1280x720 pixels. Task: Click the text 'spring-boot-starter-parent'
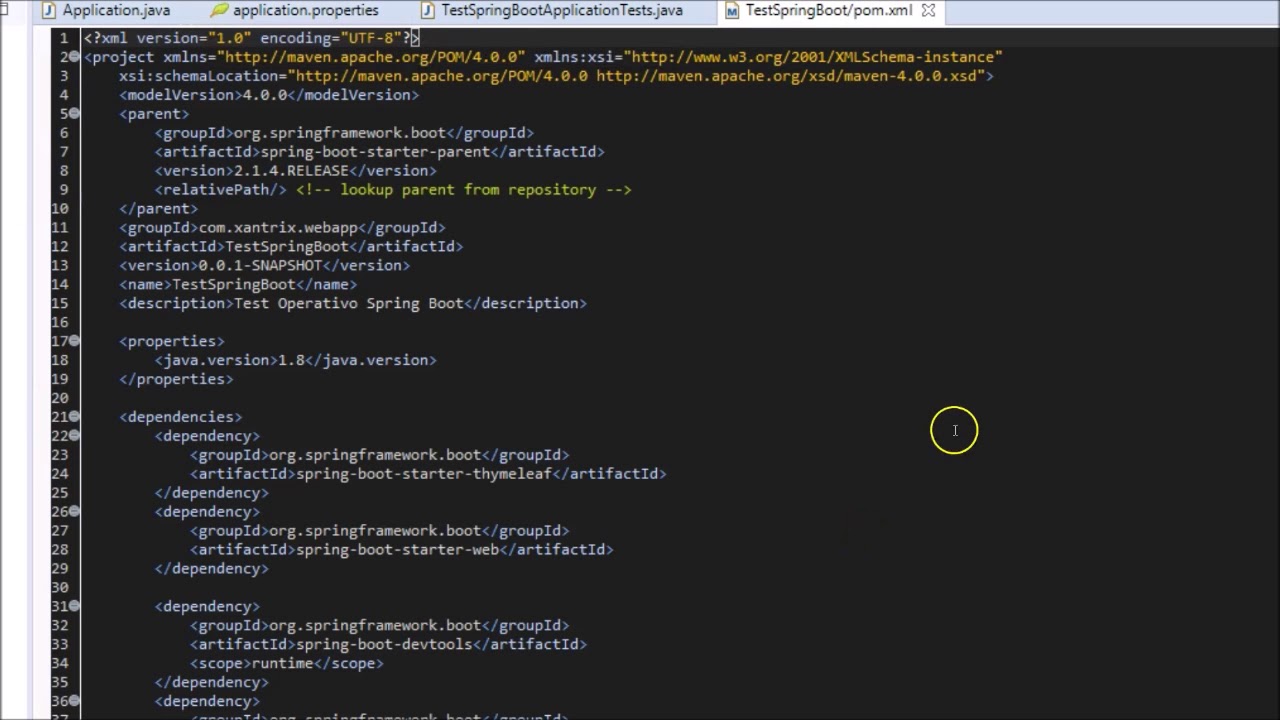tap(375, 152)
